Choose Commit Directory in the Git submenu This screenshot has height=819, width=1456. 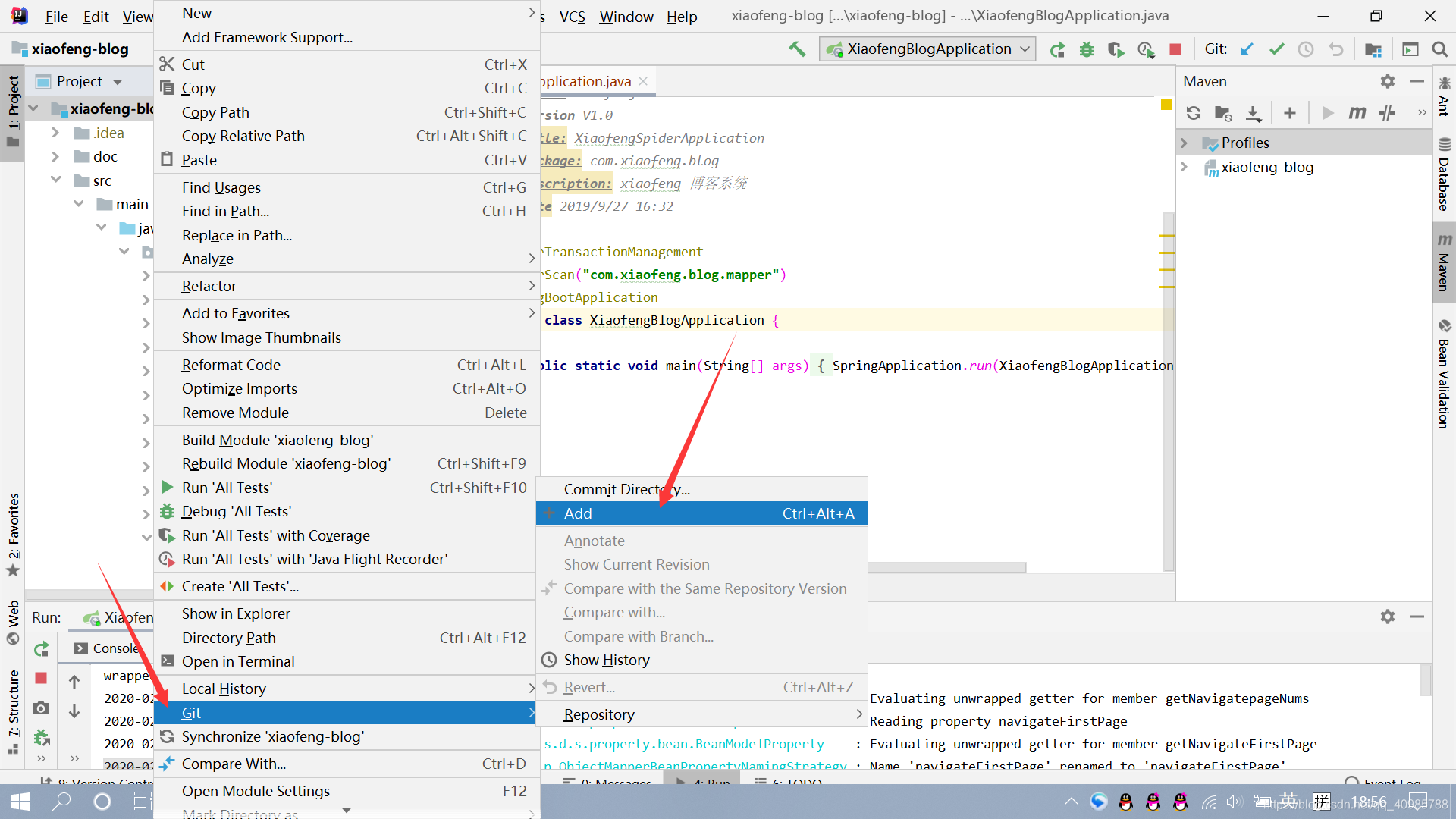(x=701, y=489)
